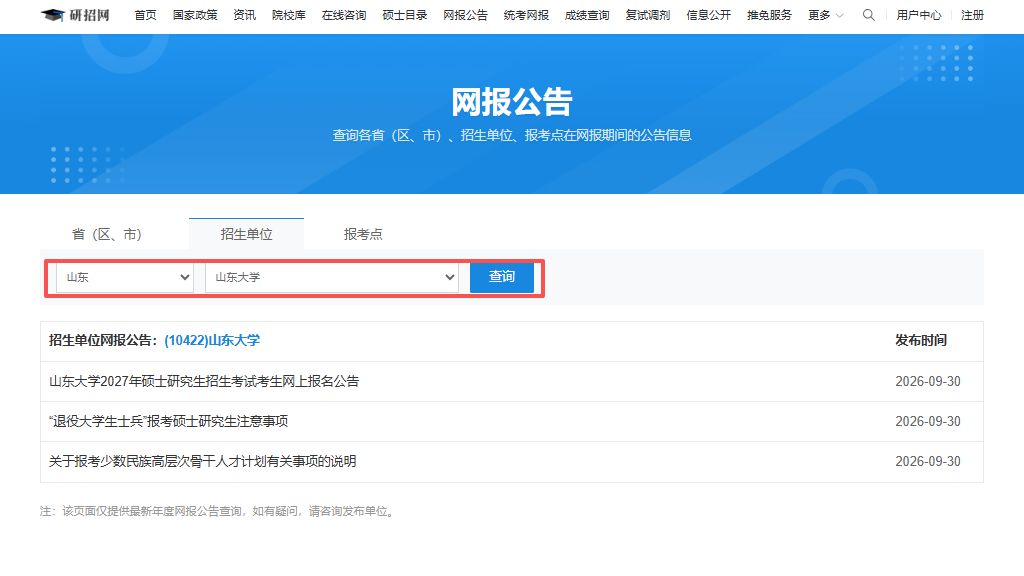Screen dimensions: 1024x576
Task: Click the 招生单位网报公告： label
Action: click(104, 340)
